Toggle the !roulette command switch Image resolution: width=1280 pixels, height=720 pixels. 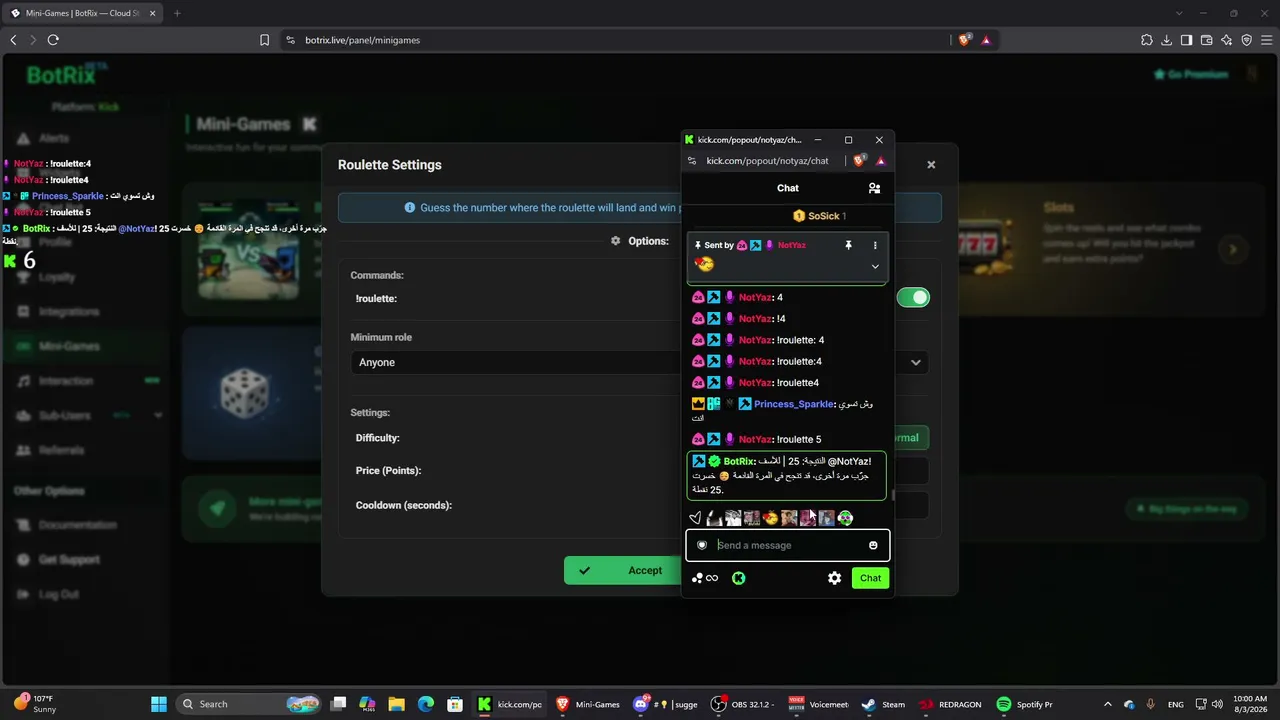[913, 297]
